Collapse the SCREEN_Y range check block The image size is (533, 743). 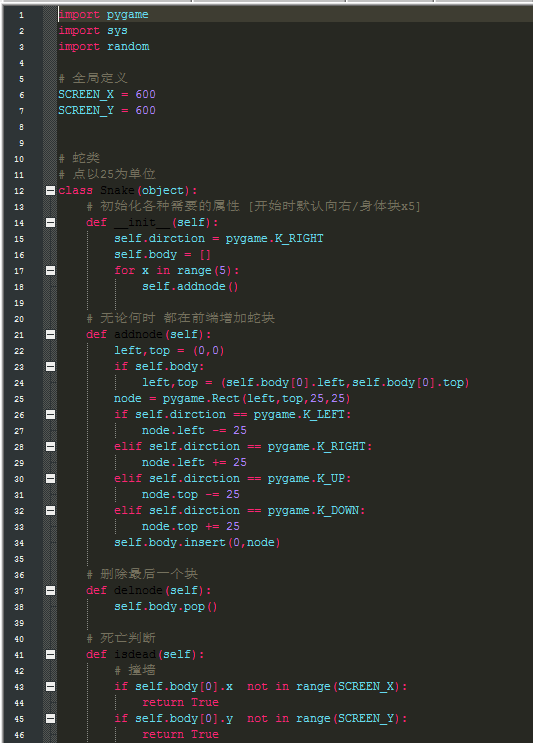pos(50,718)
